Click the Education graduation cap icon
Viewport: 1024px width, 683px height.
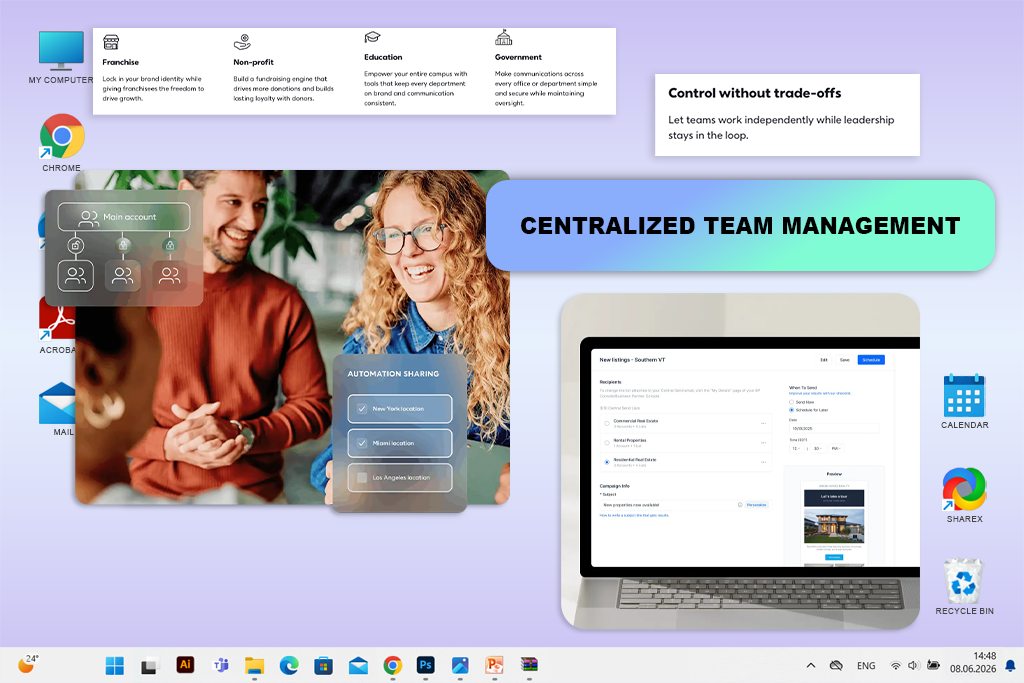click(372, 37)
